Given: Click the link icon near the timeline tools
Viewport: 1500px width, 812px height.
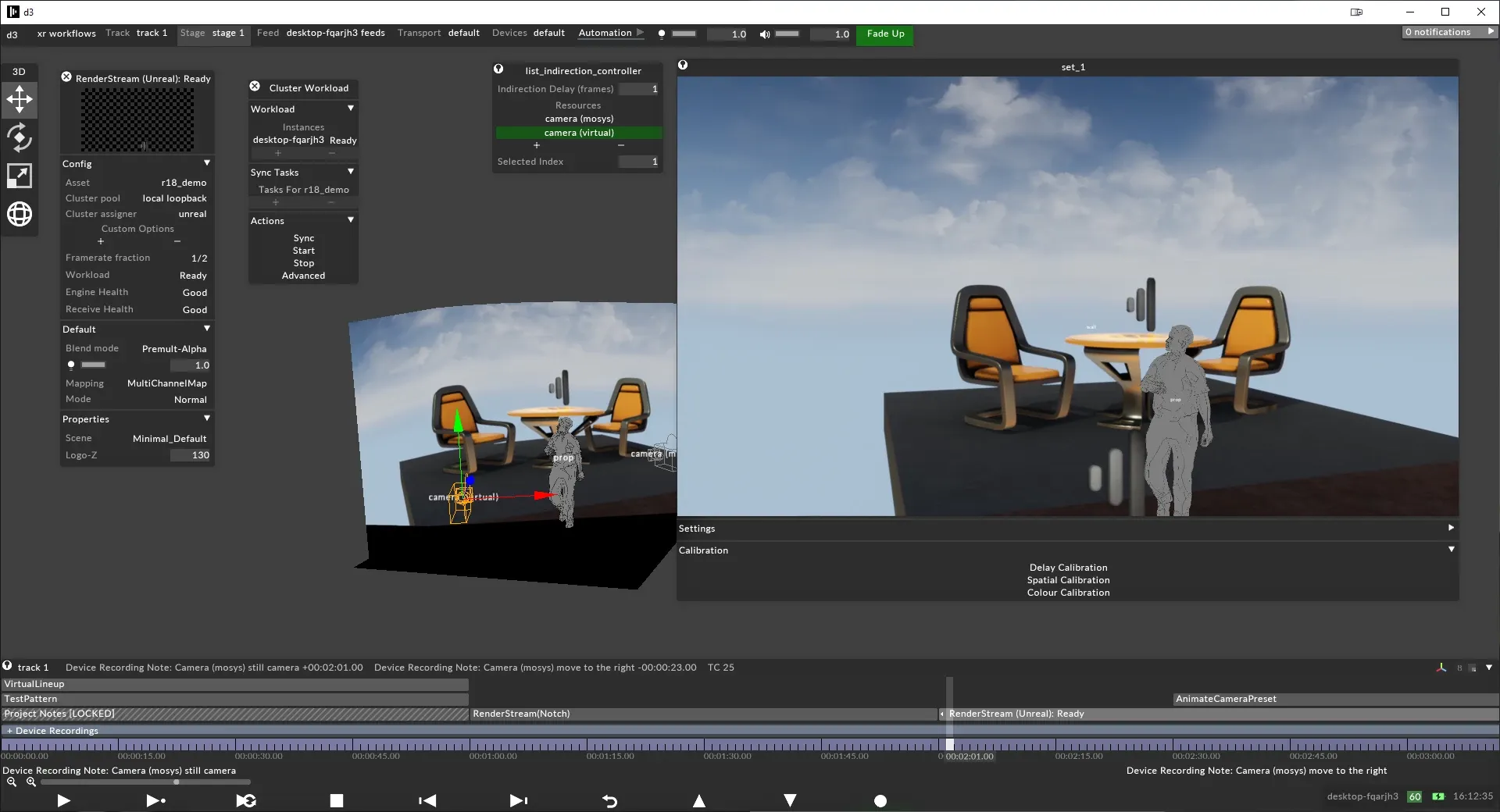Looking at the screenshot, I should coord(1459,668).
